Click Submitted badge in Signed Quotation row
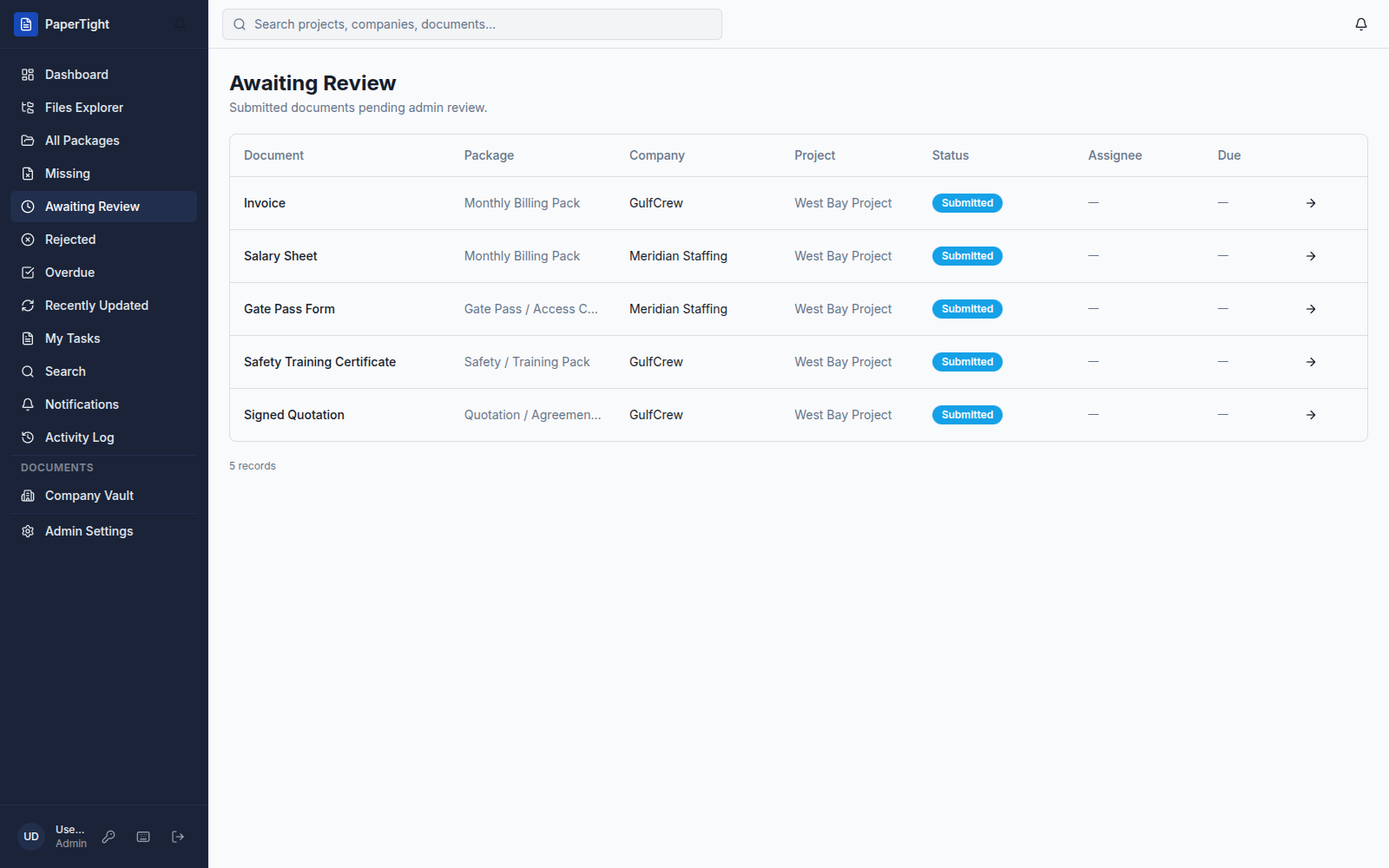 click(967, 415)
